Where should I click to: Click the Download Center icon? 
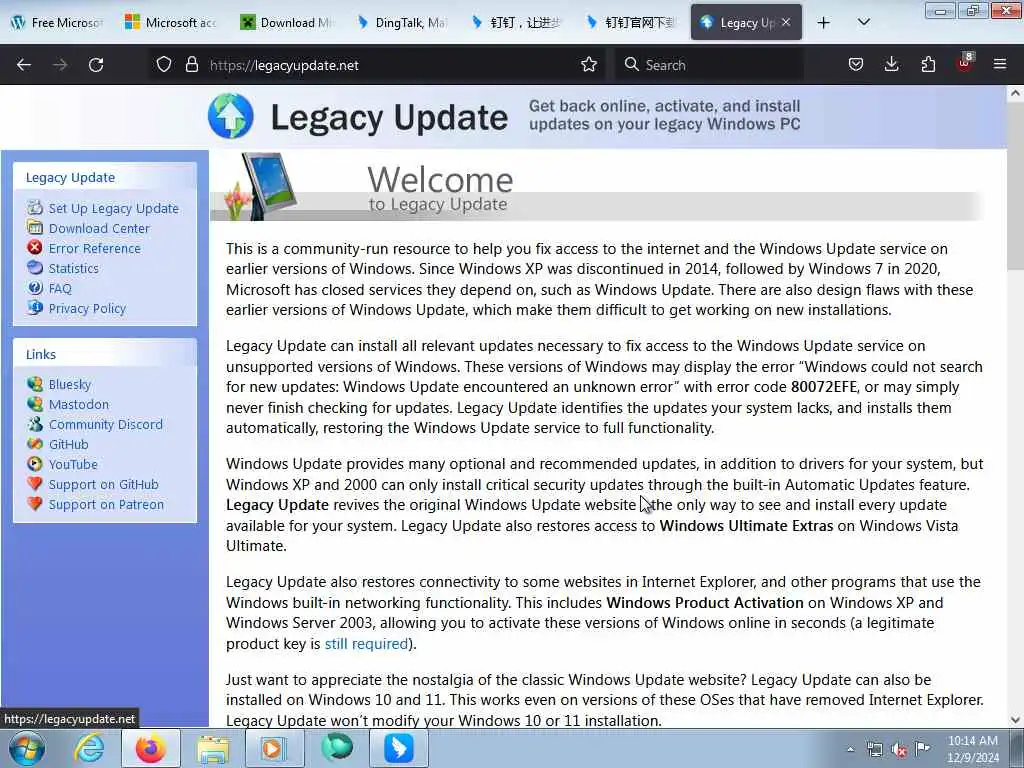[35, 228]
